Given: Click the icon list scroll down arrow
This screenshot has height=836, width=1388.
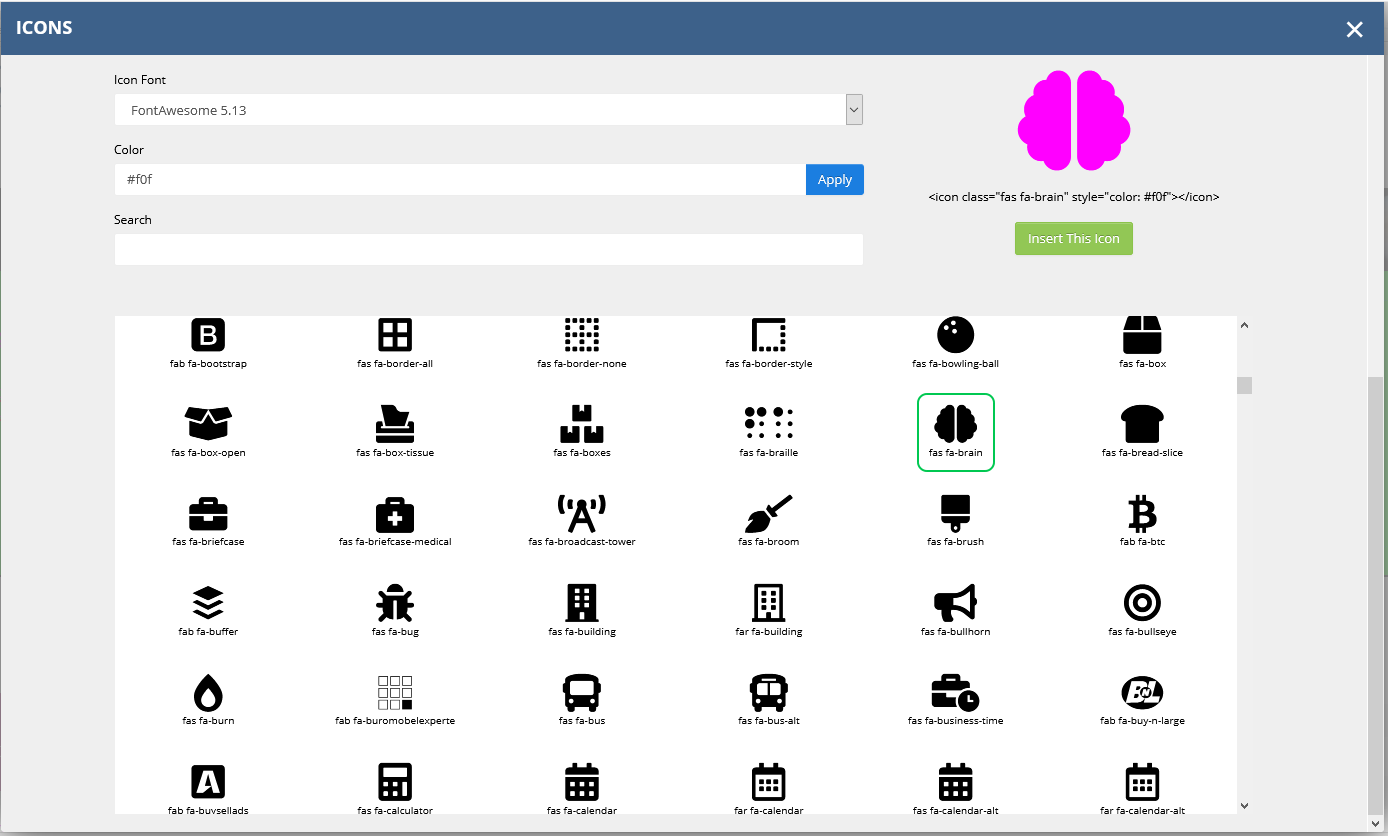Looking at the screenshot, I should (x=1244, y=805).
